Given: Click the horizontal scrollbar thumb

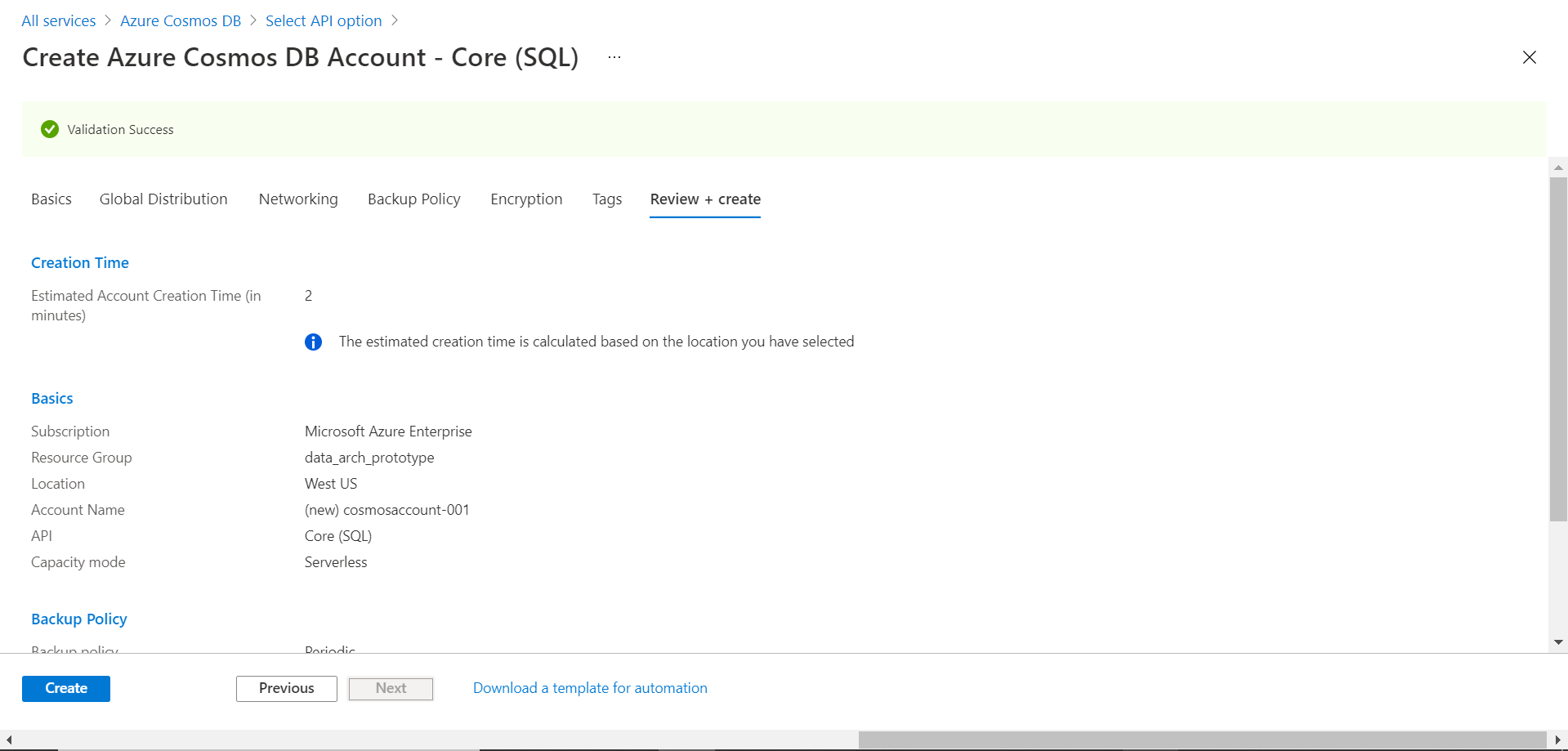Looking at the screenshot, I should [x=1201, y=740].
